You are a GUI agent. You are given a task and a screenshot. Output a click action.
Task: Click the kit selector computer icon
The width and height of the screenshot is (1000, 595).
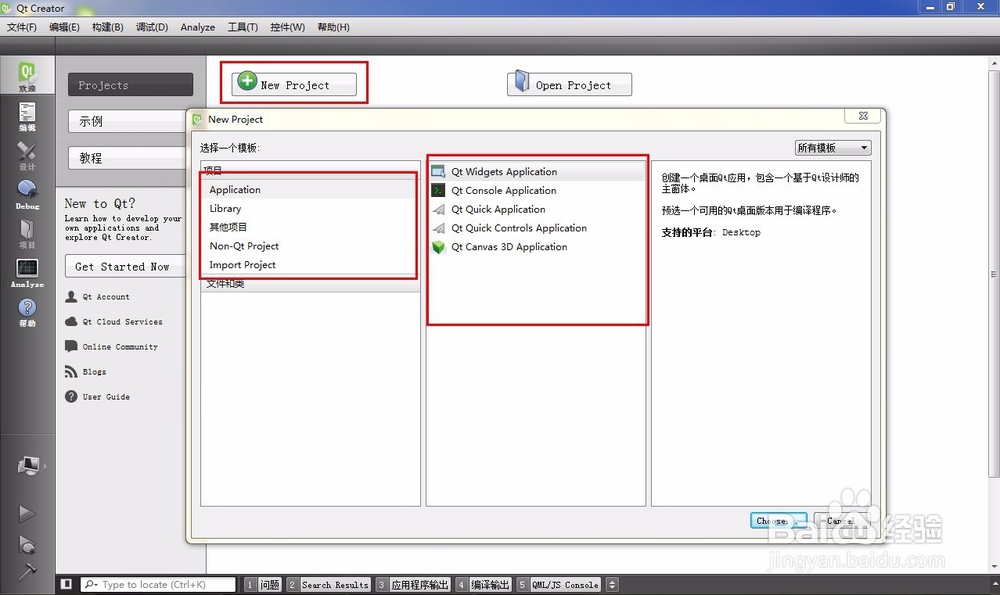(x=28, y=466)
